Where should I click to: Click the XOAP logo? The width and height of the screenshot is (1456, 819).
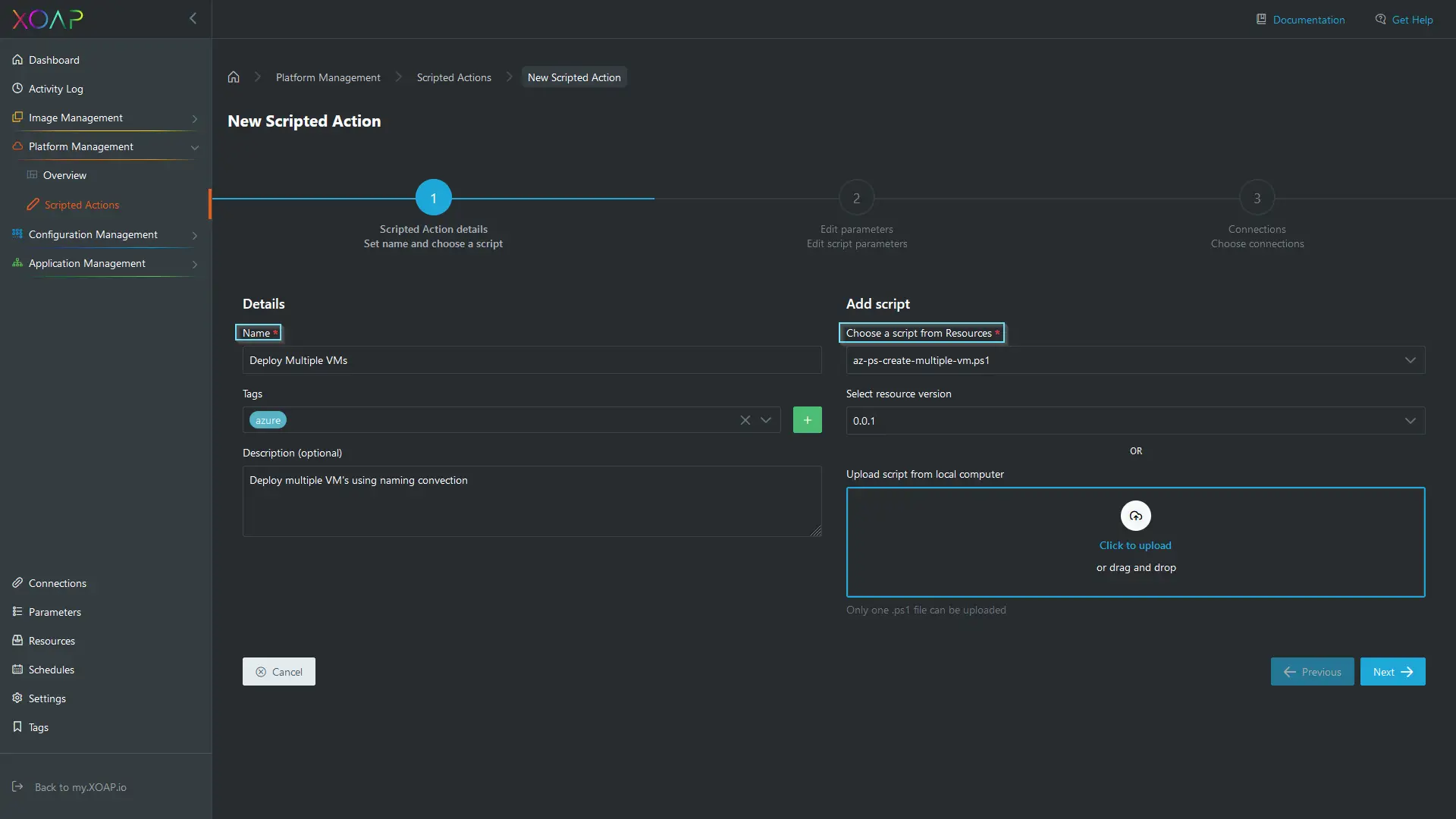point(48,19)
